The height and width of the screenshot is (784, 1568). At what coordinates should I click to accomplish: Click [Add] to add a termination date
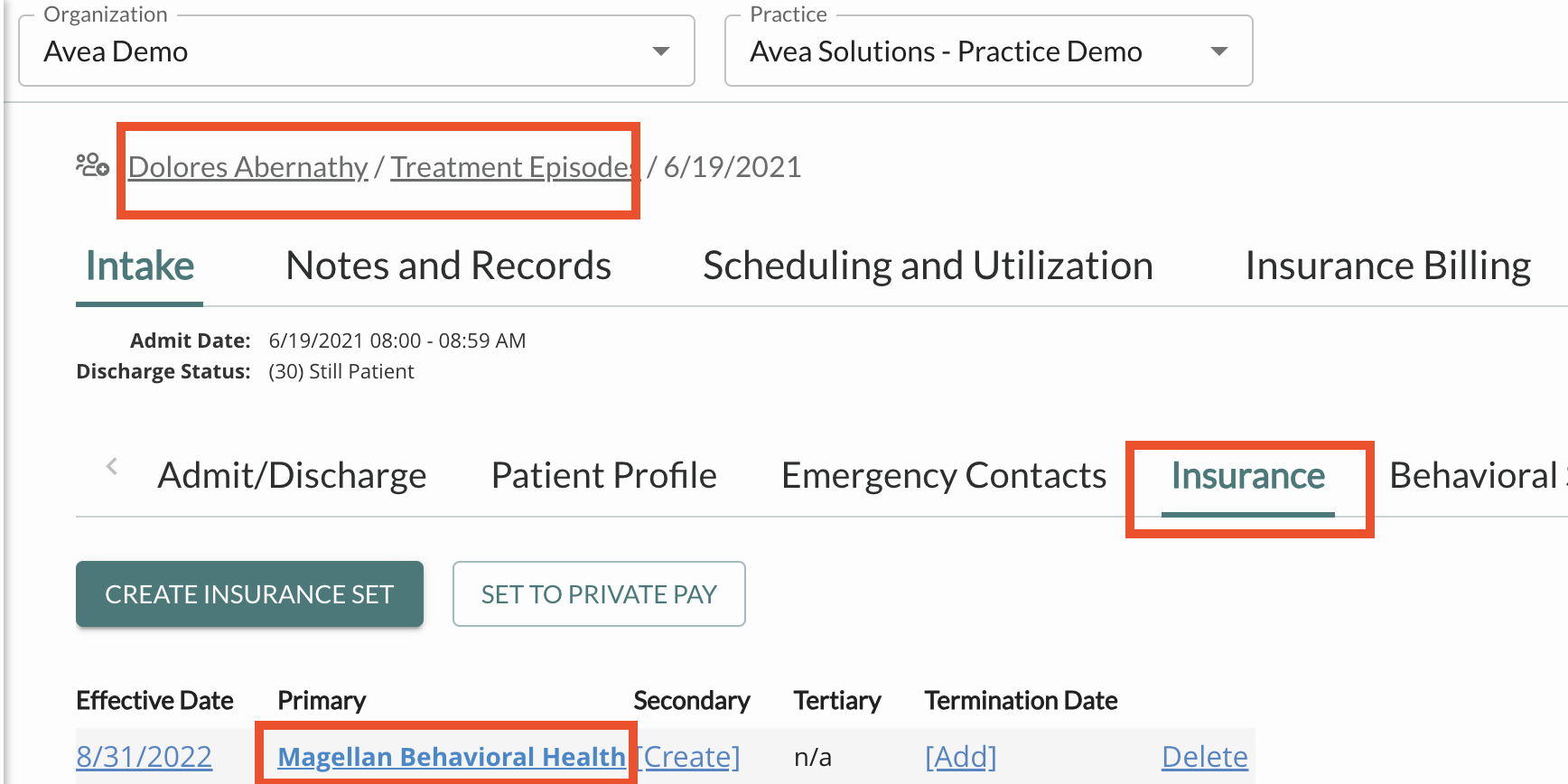(960, 756)
